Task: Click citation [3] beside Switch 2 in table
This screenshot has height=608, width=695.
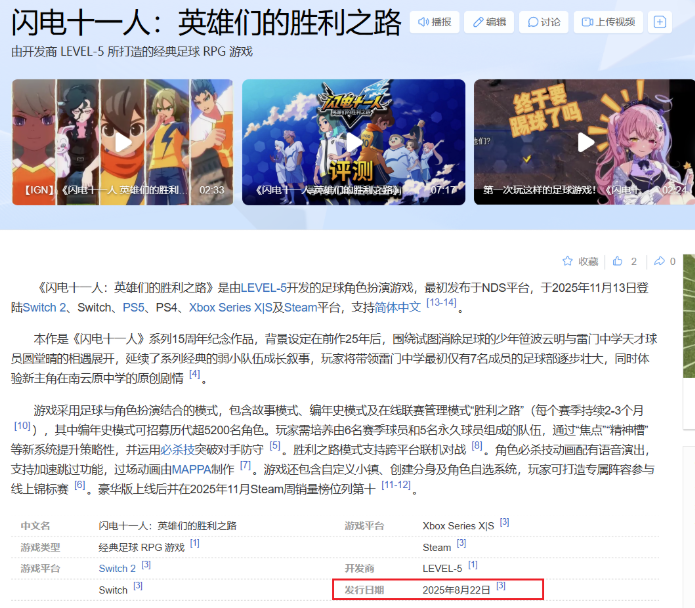Action: coord(146,565)
